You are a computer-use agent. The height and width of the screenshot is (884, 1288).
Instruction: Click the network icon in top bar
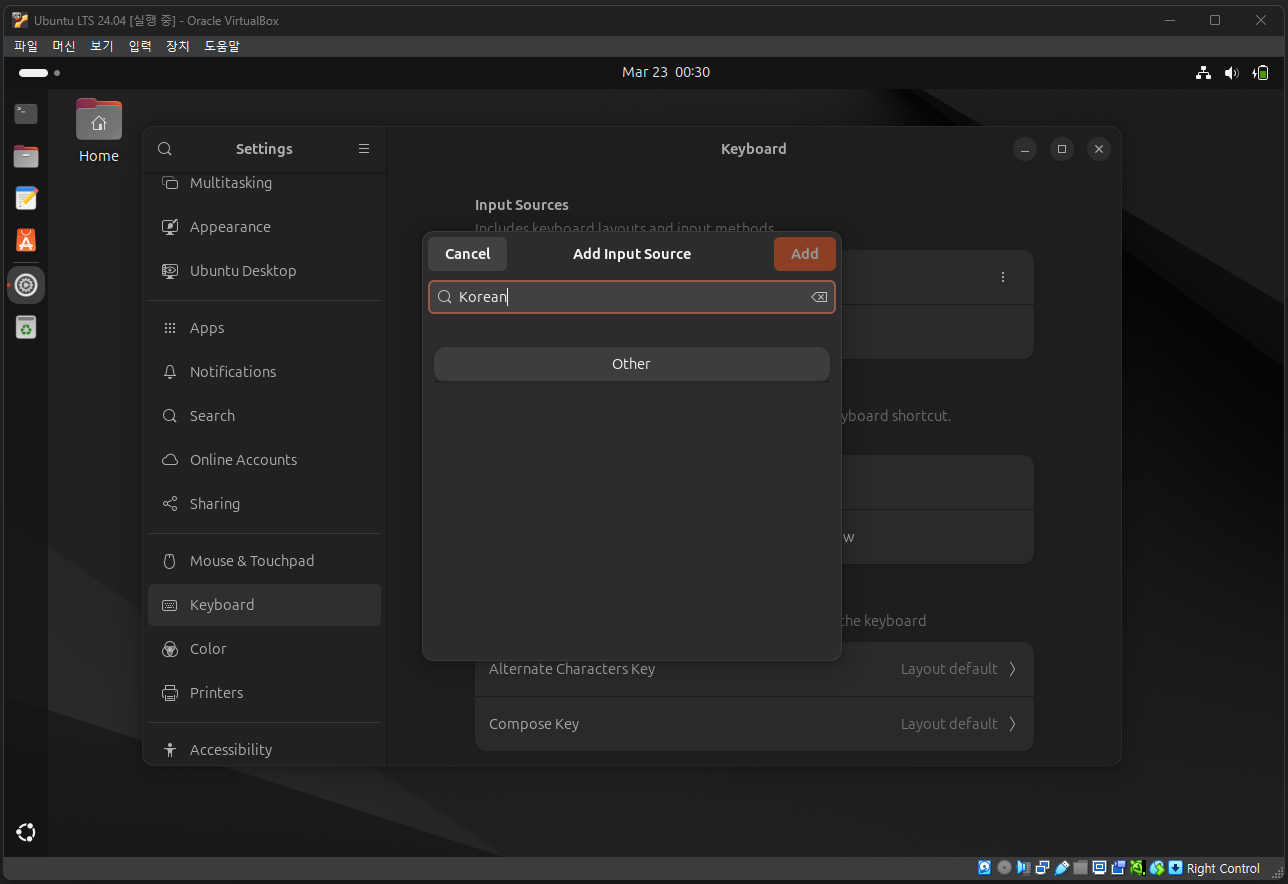pos(1203,73)
